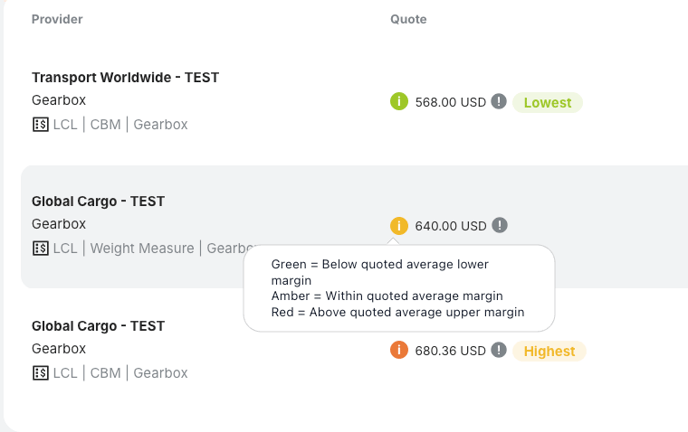Click the green info icon beside 568.00 USD
The height and width of the screenshot is (432, 688).
[x=399, y=101]
